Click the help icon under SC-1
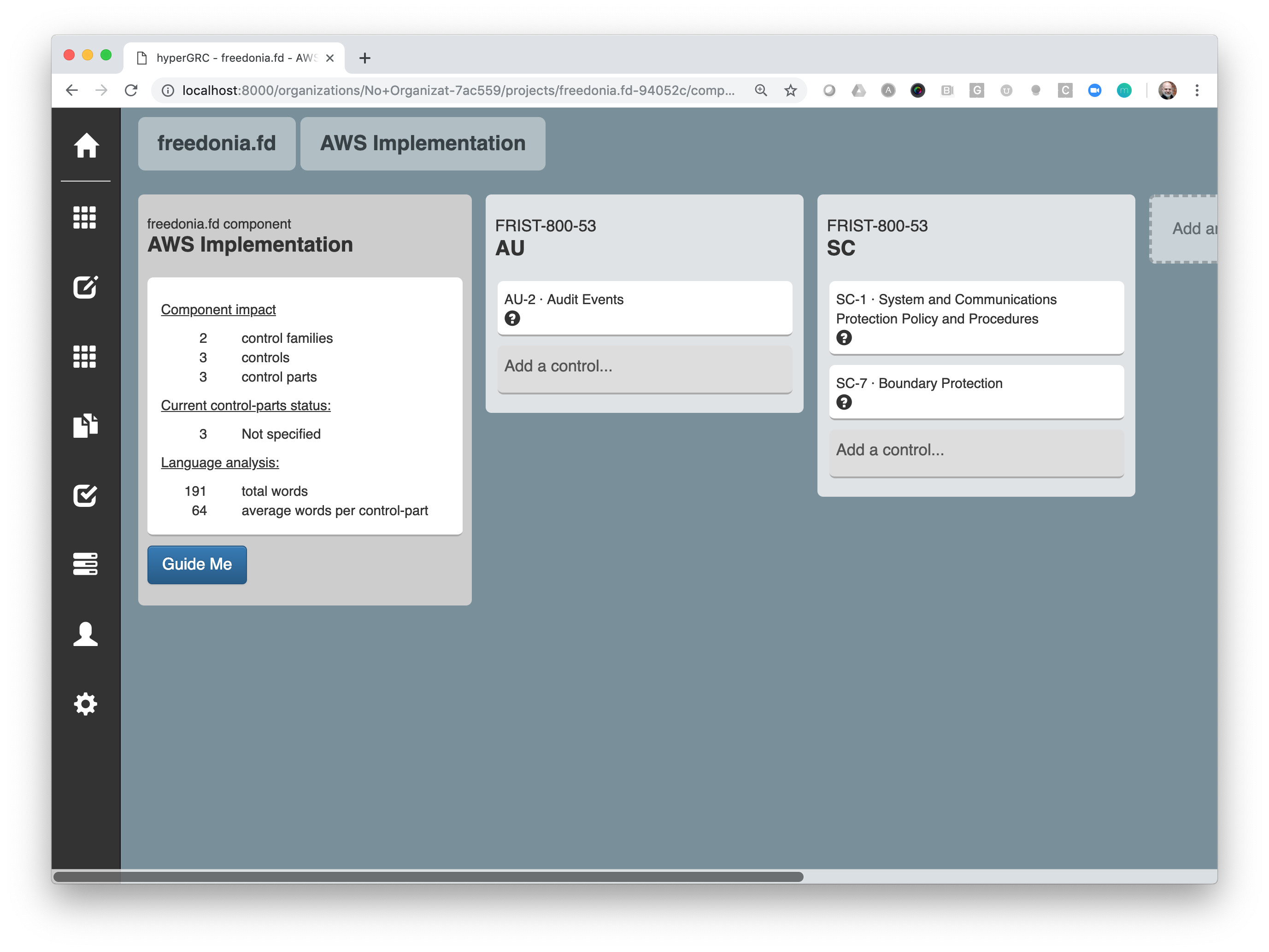Image resolution: width=1269 pixels, height=952 pixels. point(844,338)
